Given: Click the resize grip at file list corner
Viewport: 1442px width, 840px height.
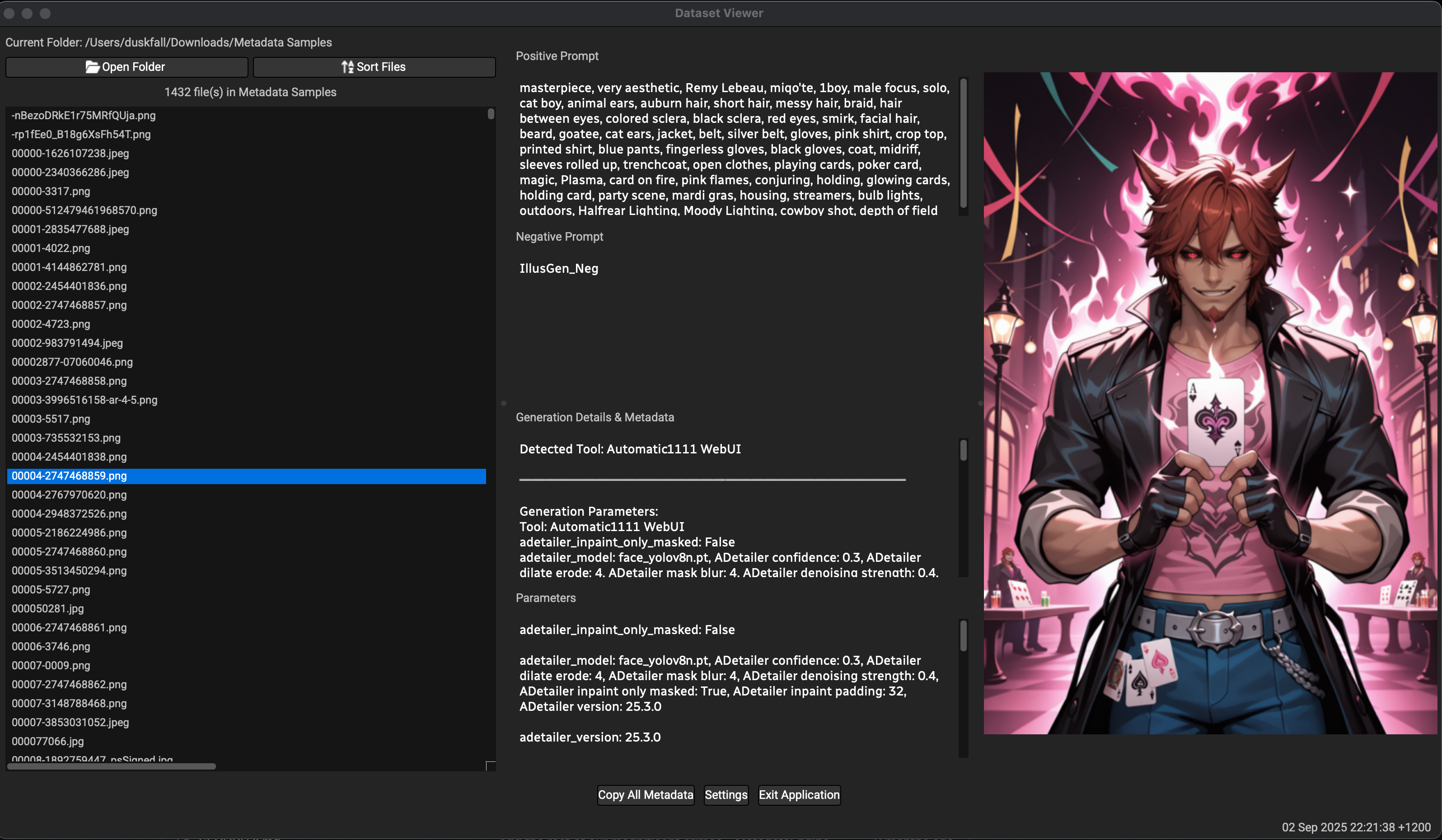Looking at the screenshot, I should tap(491, 765).
